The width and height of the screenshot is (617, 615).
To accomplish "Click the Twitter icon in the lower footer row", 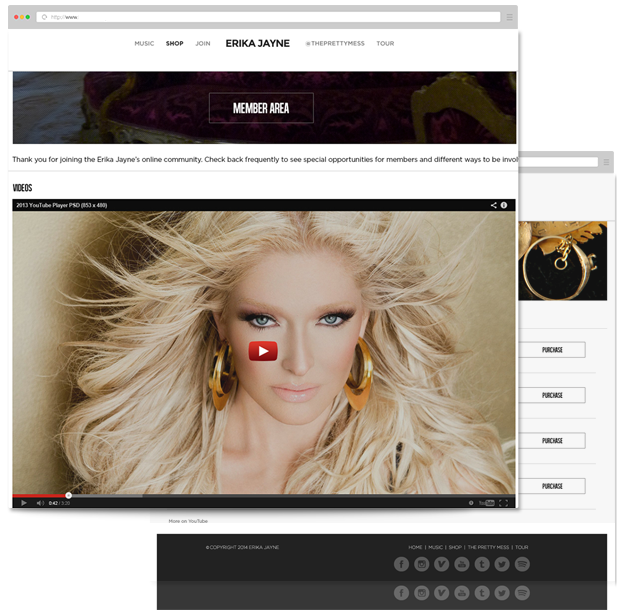I will click(x=502, y=593).
